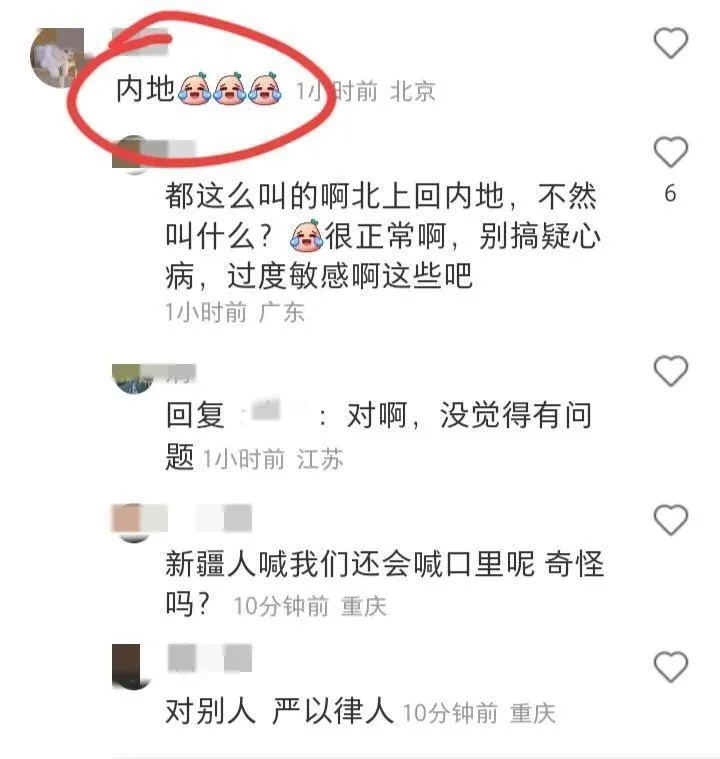Open avatar of 江苏 reply author

click(x=133, y=380)
